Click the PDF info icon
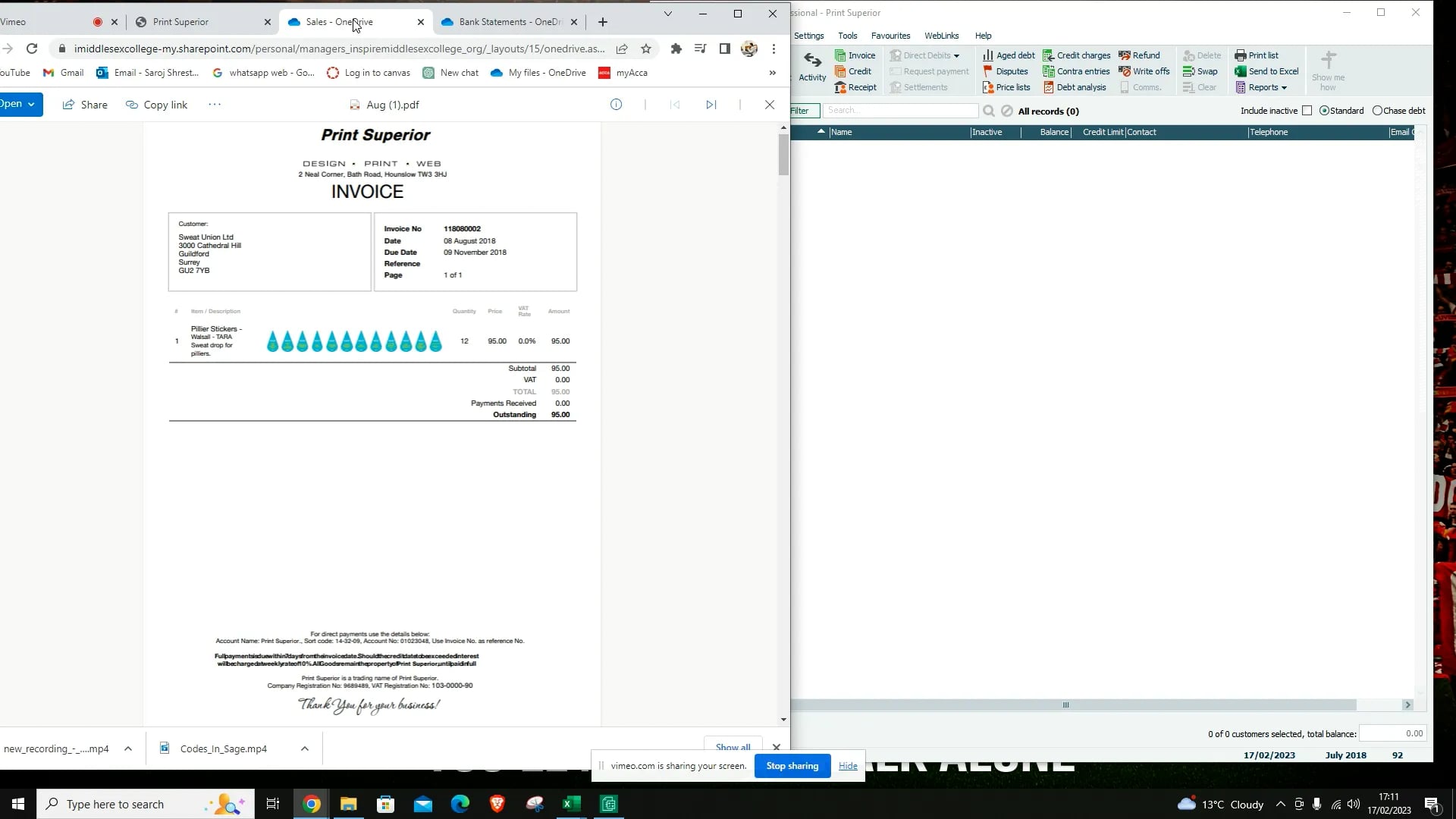Screen dimensions: 1456x819 click(x=616, y=105)
